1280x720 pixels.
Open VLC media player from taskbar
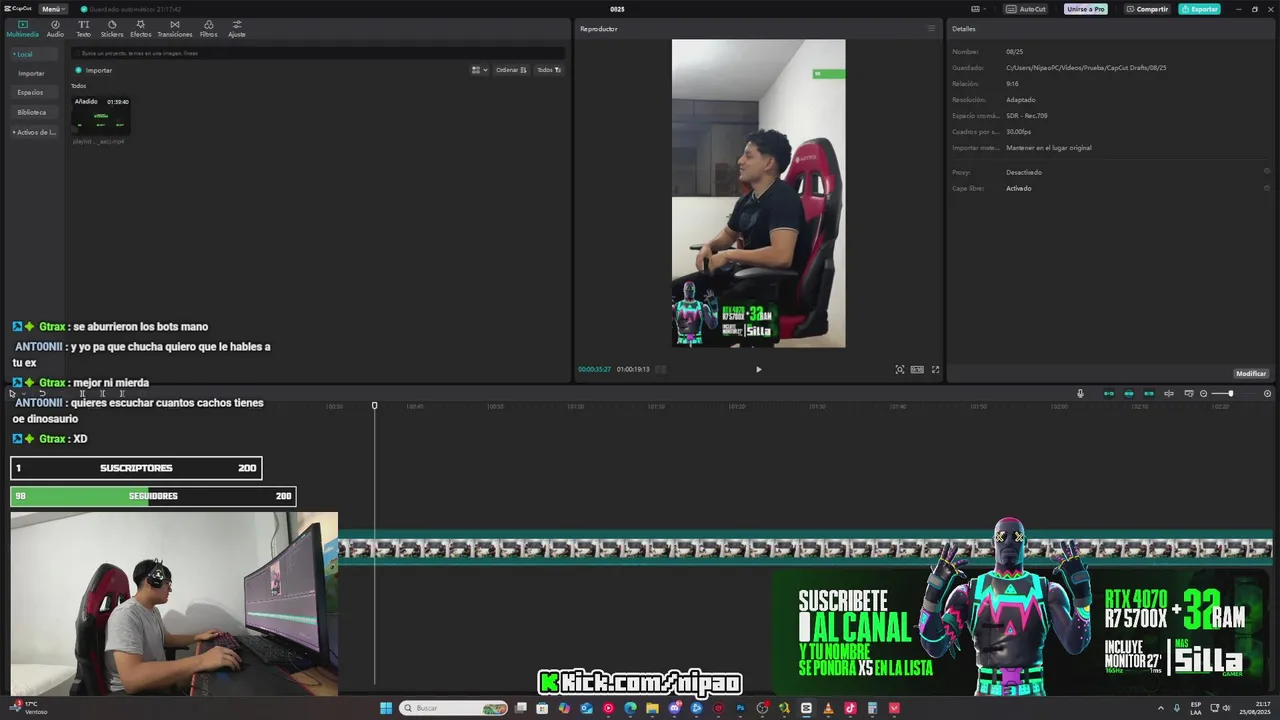[828, 708]
